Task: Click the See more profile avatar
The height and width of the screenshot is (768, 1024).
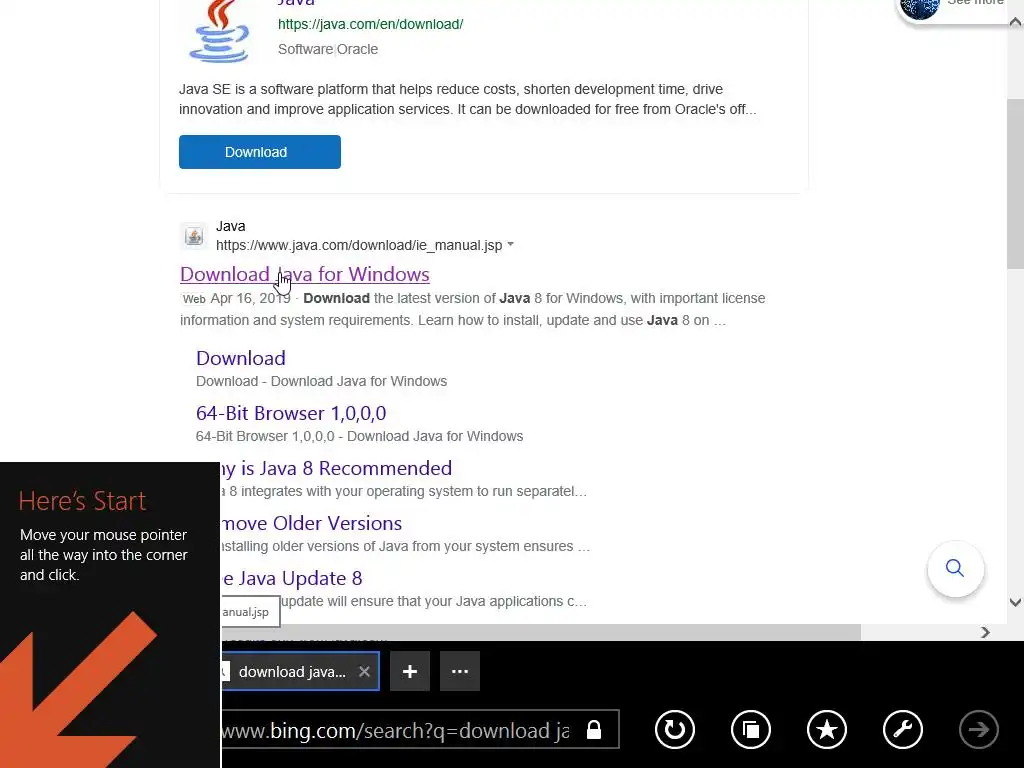Action: click(920, 7)
